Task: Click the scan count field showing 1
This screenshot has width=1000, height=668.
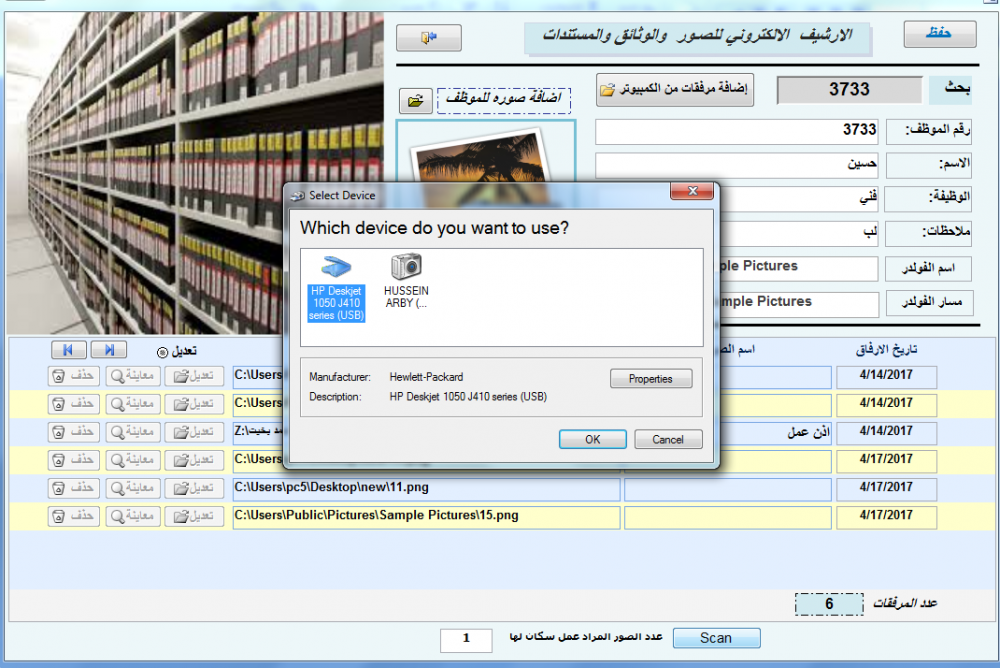Action: (x=466, y=639)
